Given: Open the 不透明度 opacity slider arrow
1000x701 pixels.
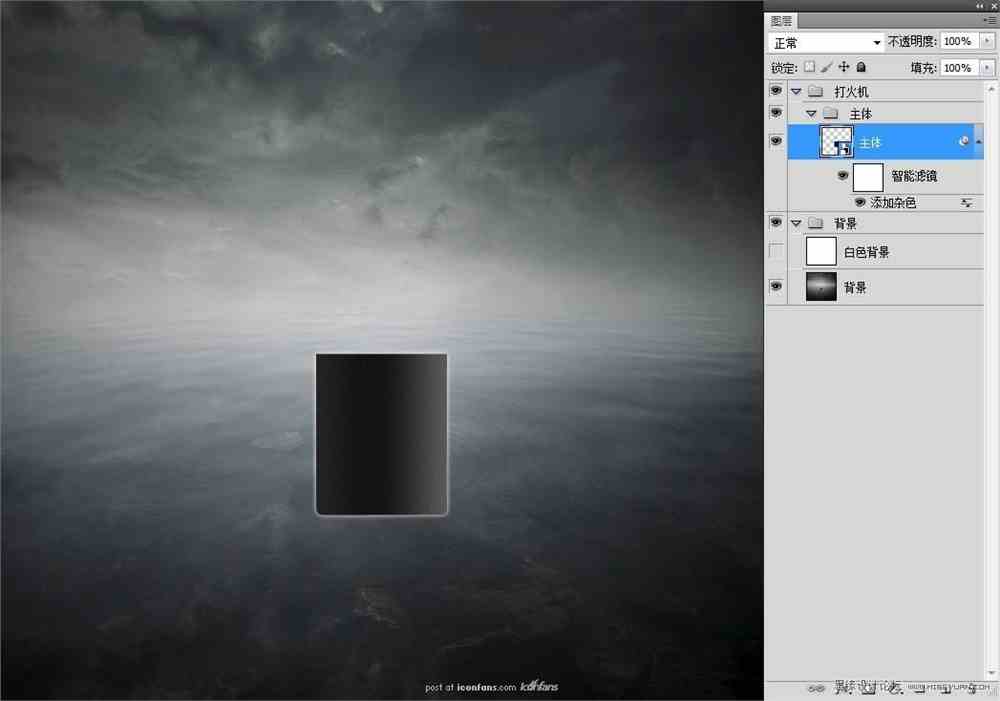Looking at the screenshot, I should (x=988, y=41).
